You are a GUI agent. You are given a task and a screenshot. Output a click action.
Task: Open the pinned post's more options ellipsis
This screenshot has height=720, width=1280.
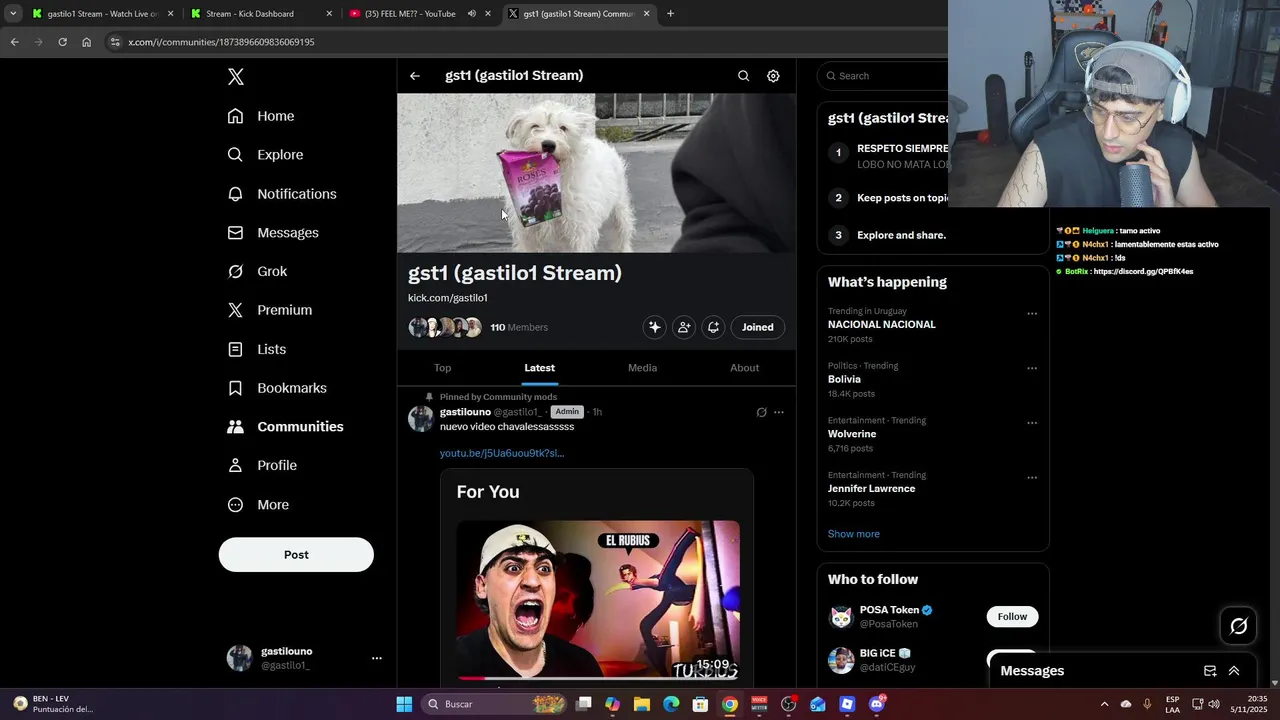coord(779,412)
